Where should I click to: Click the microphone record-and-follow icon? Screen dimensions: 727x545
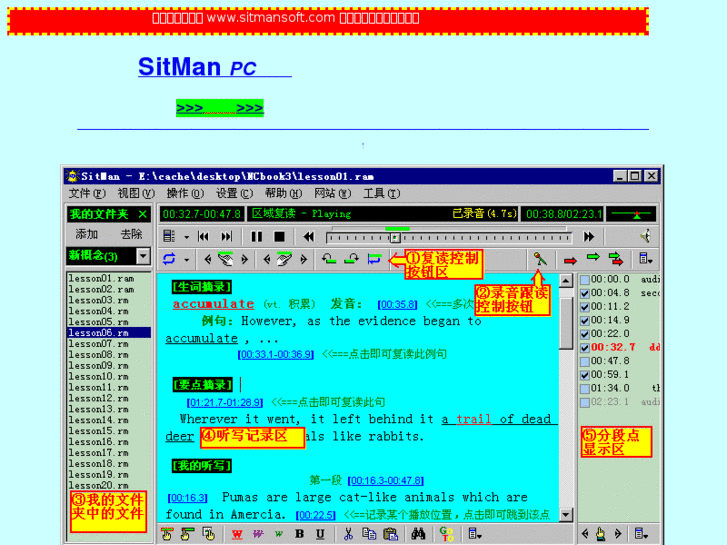tap(539, 259)
